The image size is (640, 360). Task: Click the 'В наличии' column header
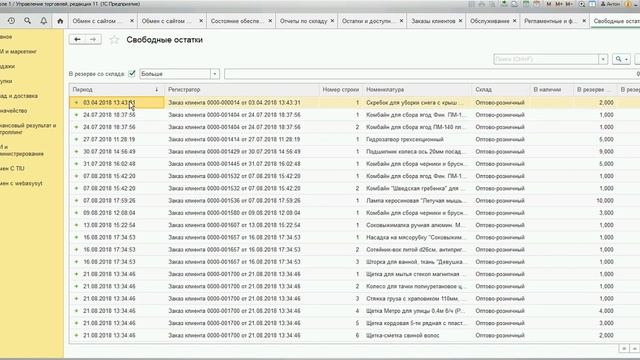pyautogui.click(x=551, y=89)
